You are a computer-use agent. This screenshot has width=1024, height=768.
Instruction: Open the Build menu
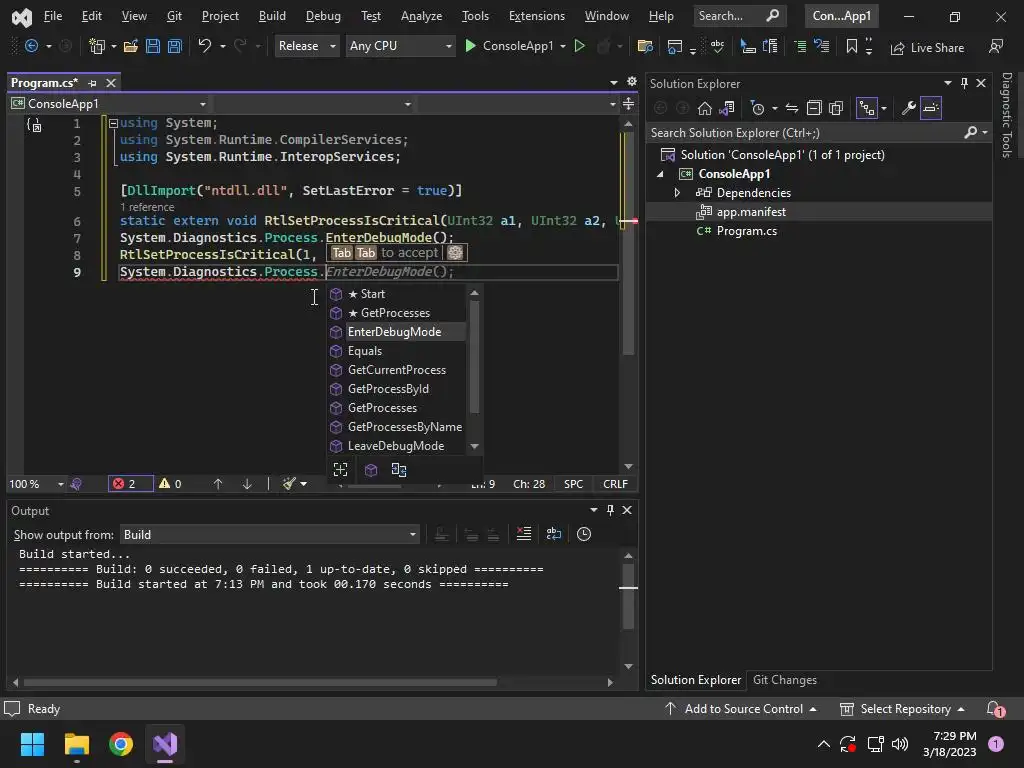coord(272,16)
